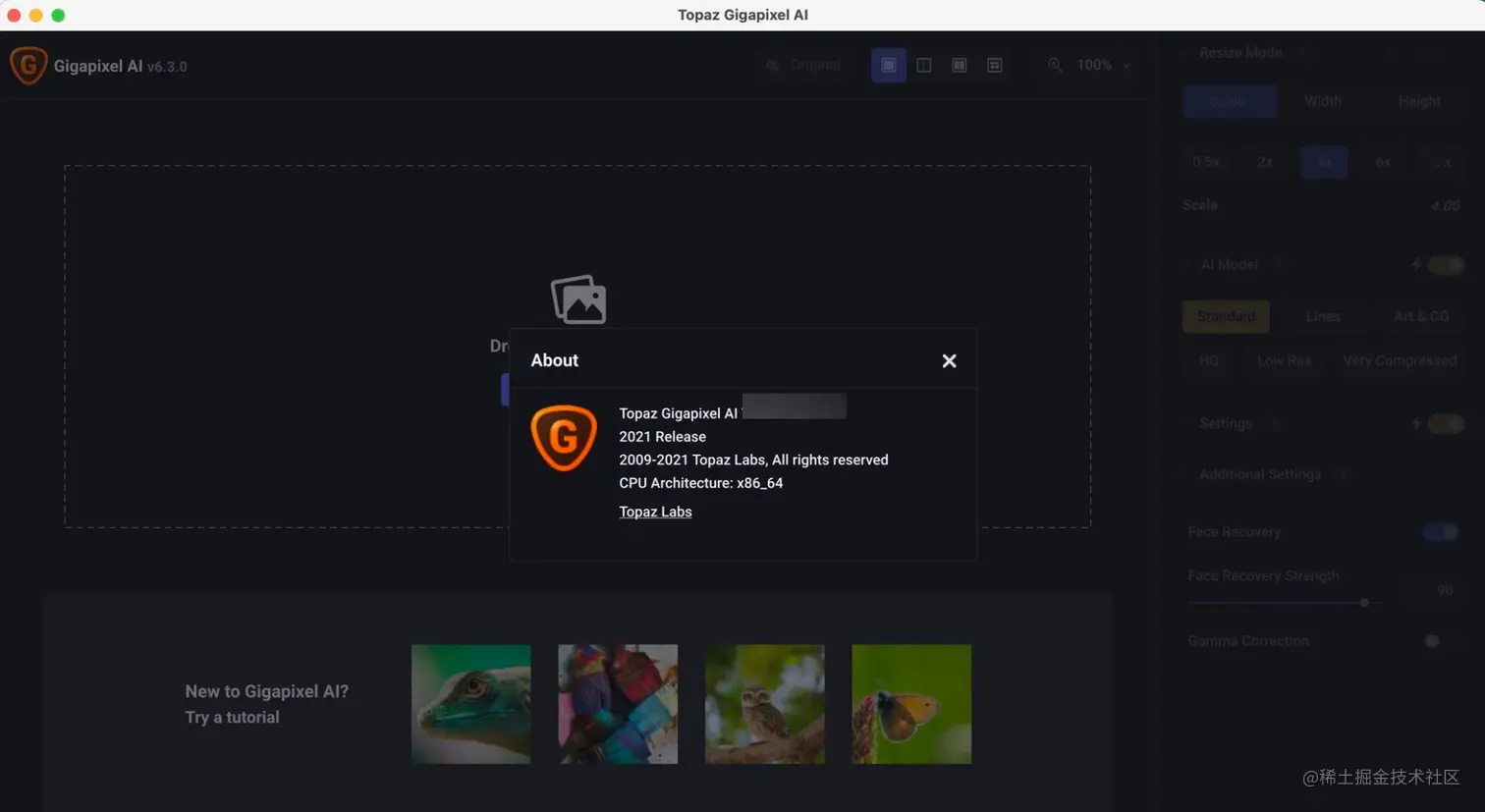This screenshot has height=812, width=1485.
Task: Click the Scale value field 4.00
Action: click(x=1445, y=206)
